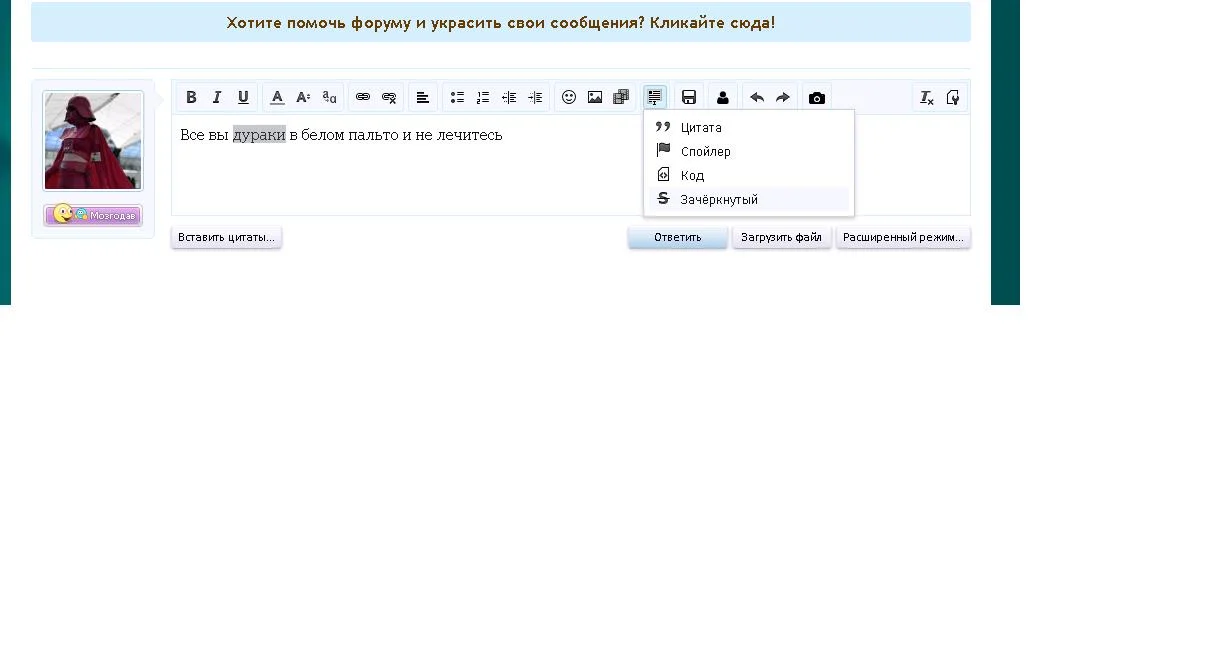Image resolution: width=1216 pixels, height=667 pixels.
Task: Create a bulleted list
Action: click(457, 97)
